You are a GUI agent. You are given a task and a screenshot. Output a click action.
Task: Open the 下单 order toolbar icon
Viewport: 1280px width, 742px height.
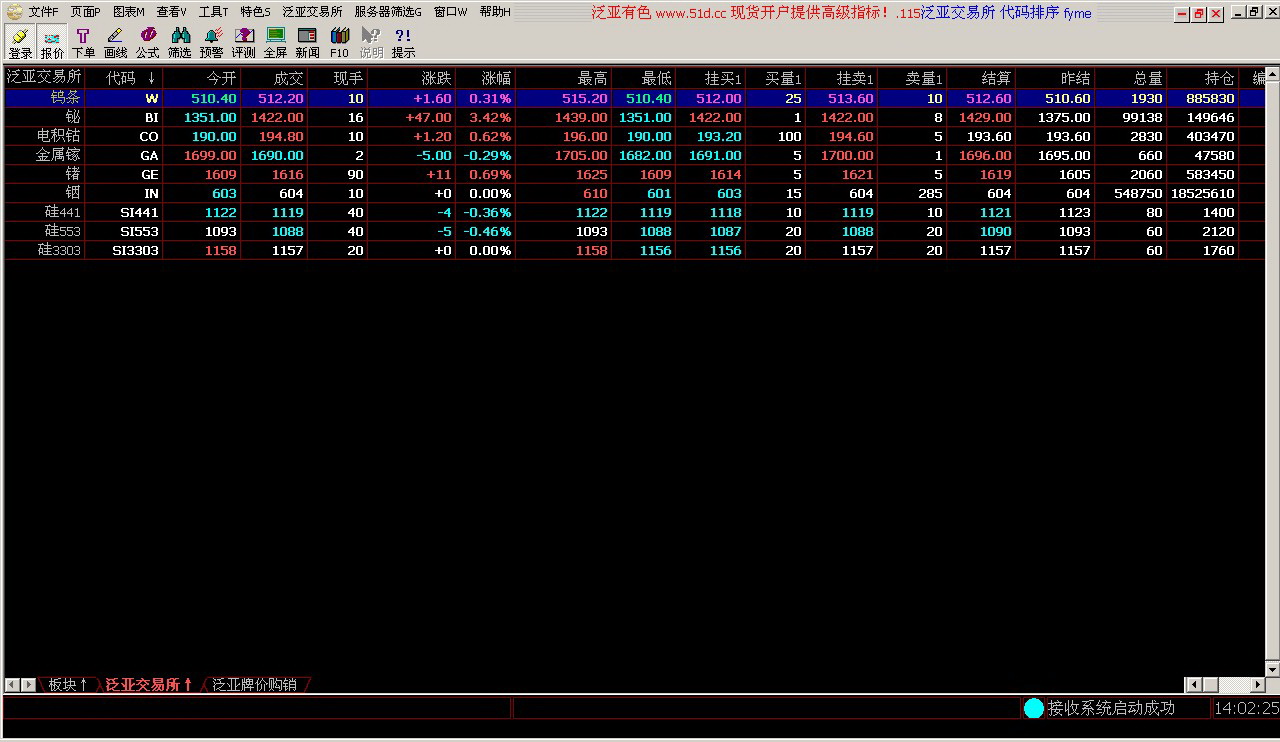[83, 43]
